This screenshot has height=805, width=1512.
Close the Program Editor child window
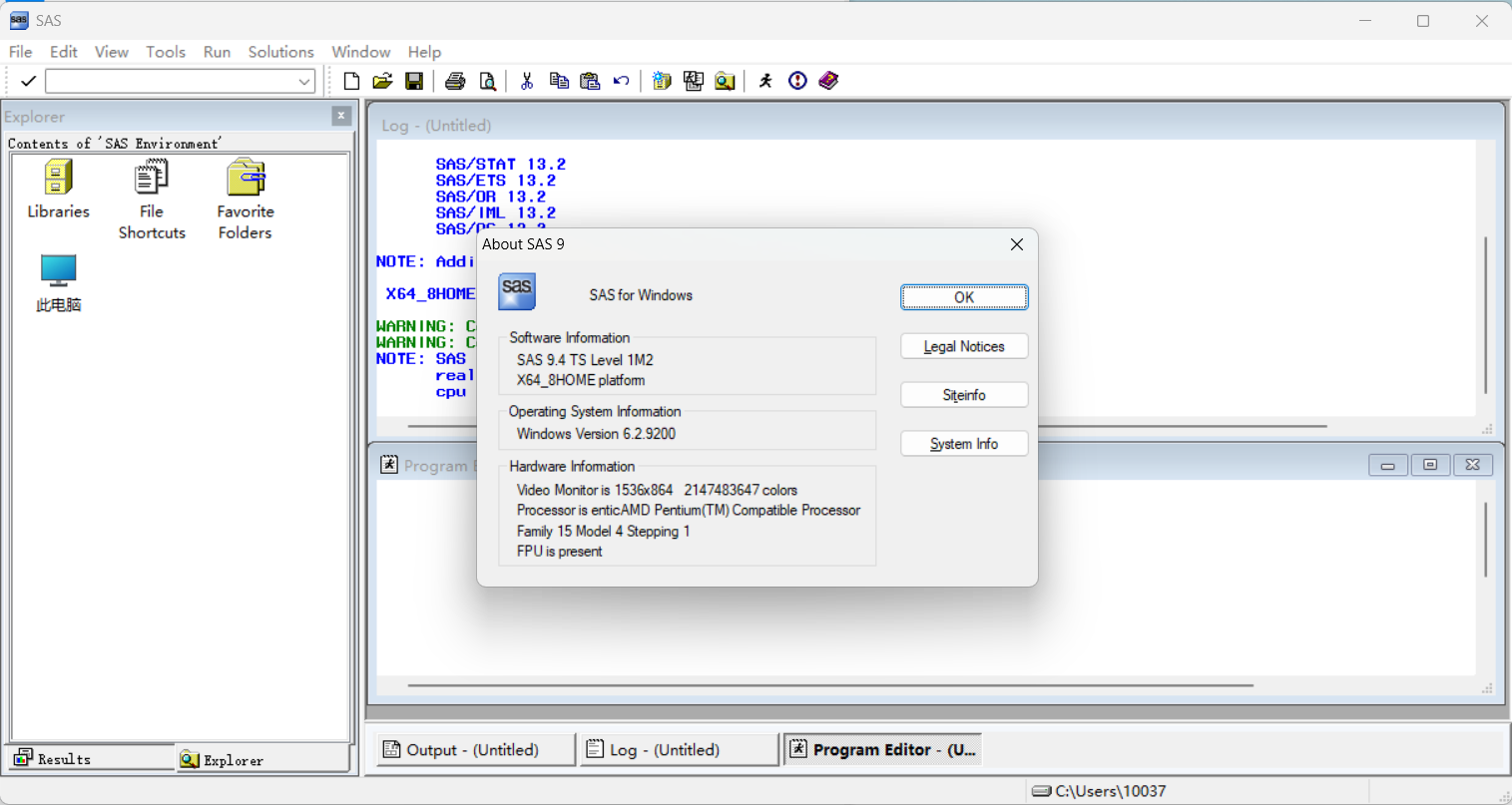click(1473, 465)
